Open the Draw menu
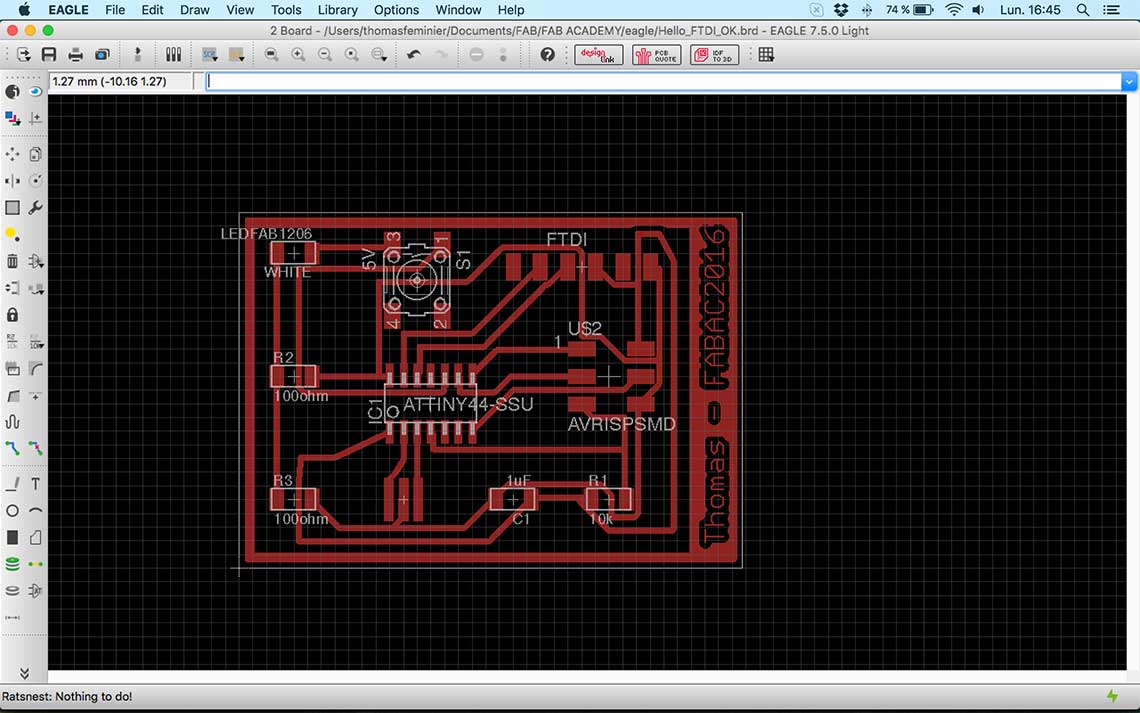The image size is (1140, 713). [x=194, y=10]
